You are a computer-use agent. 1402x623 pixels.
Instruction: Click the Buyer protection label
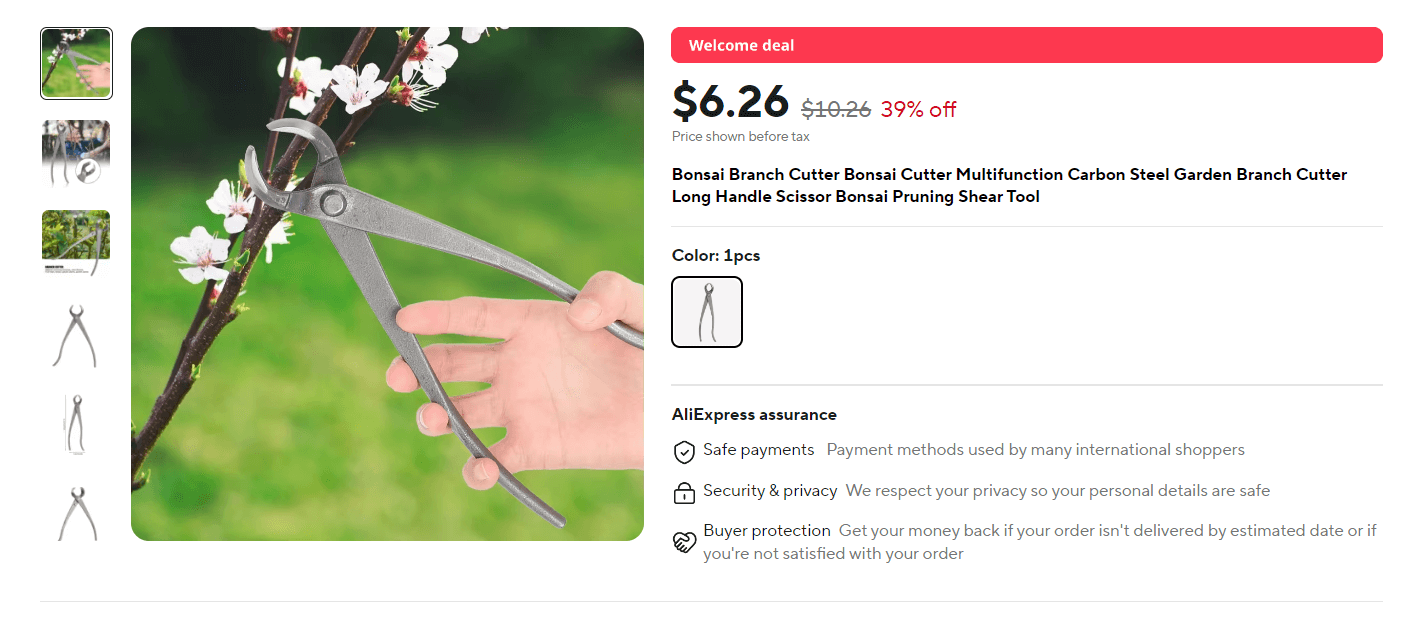[766, 531]
